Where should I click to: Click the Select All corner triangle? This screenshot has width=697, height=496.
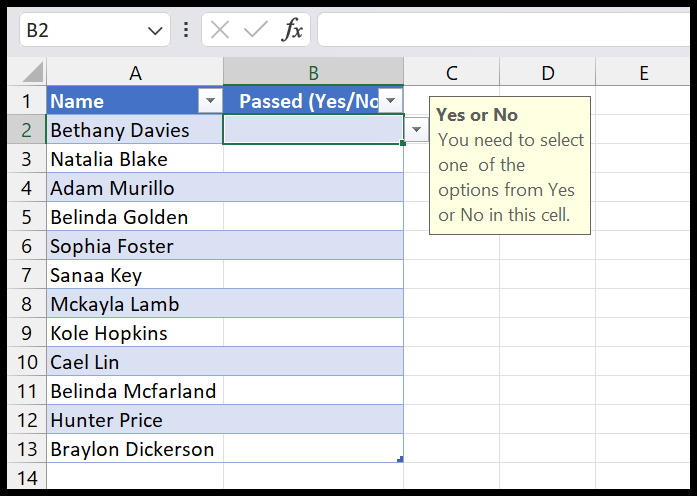click(32, 73)
